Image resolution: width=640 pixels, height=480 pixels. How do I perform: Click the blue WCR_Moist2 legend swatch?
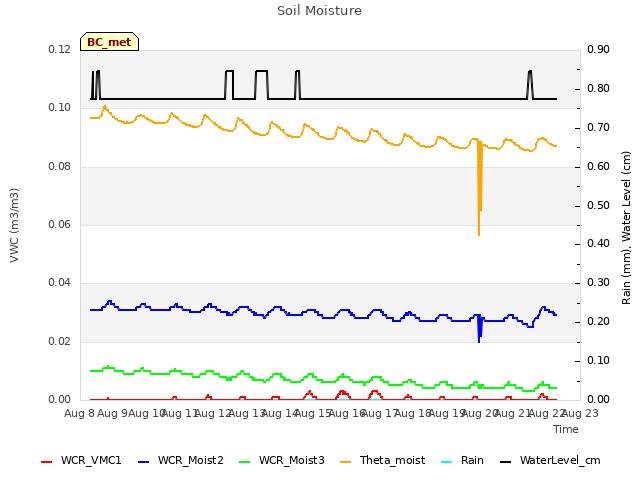[144, 462]
